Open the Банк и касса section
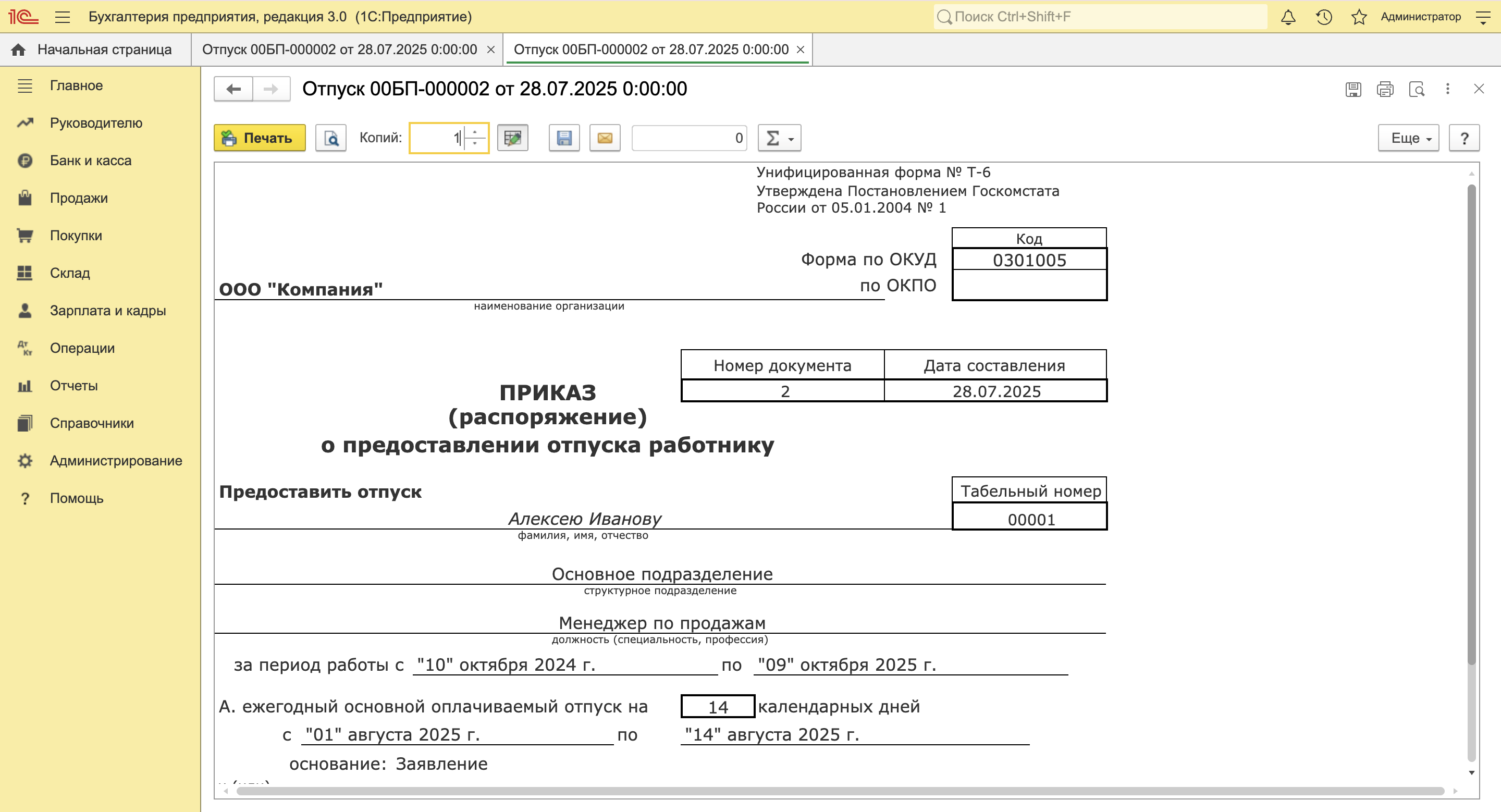1501x812 pixels. coord(90,161)
